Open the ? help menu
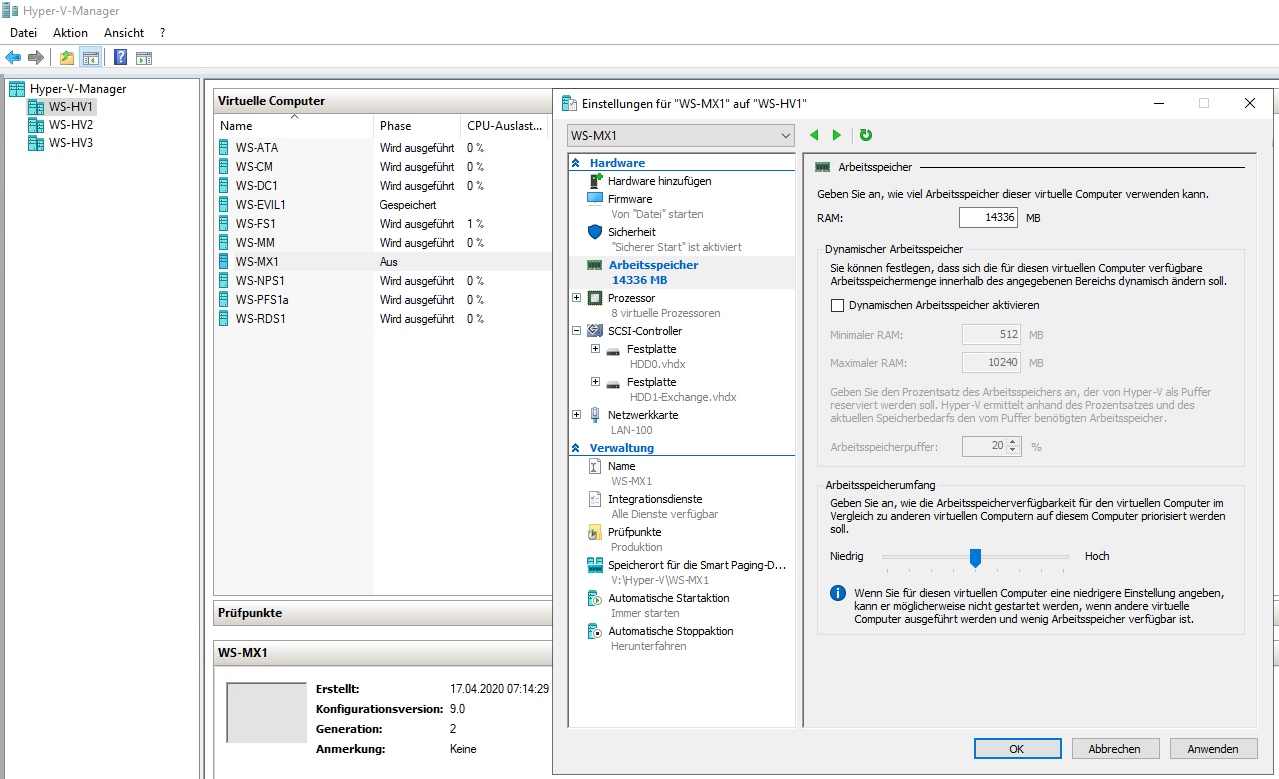Screen dimensions: 1279x779 coord(162,33)
